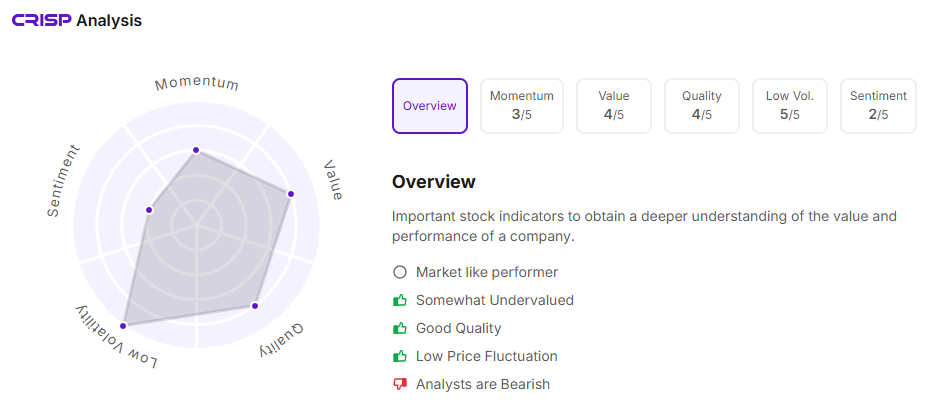Click the Quality data point on radar chart
Image resolution: width=942 pixels, height=414 pixels.
click(255, 305)
